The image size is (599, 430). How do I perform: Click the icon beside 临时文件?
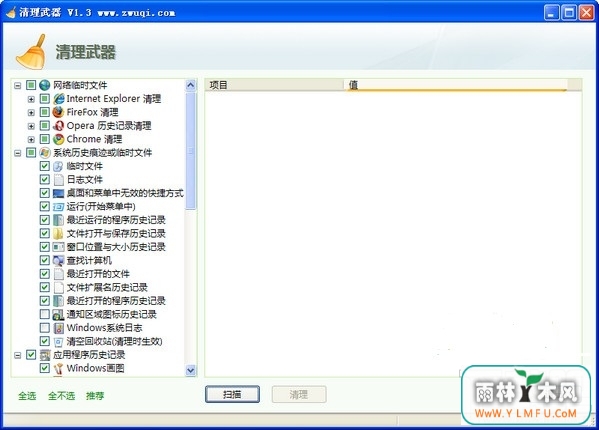coord(58,166)
